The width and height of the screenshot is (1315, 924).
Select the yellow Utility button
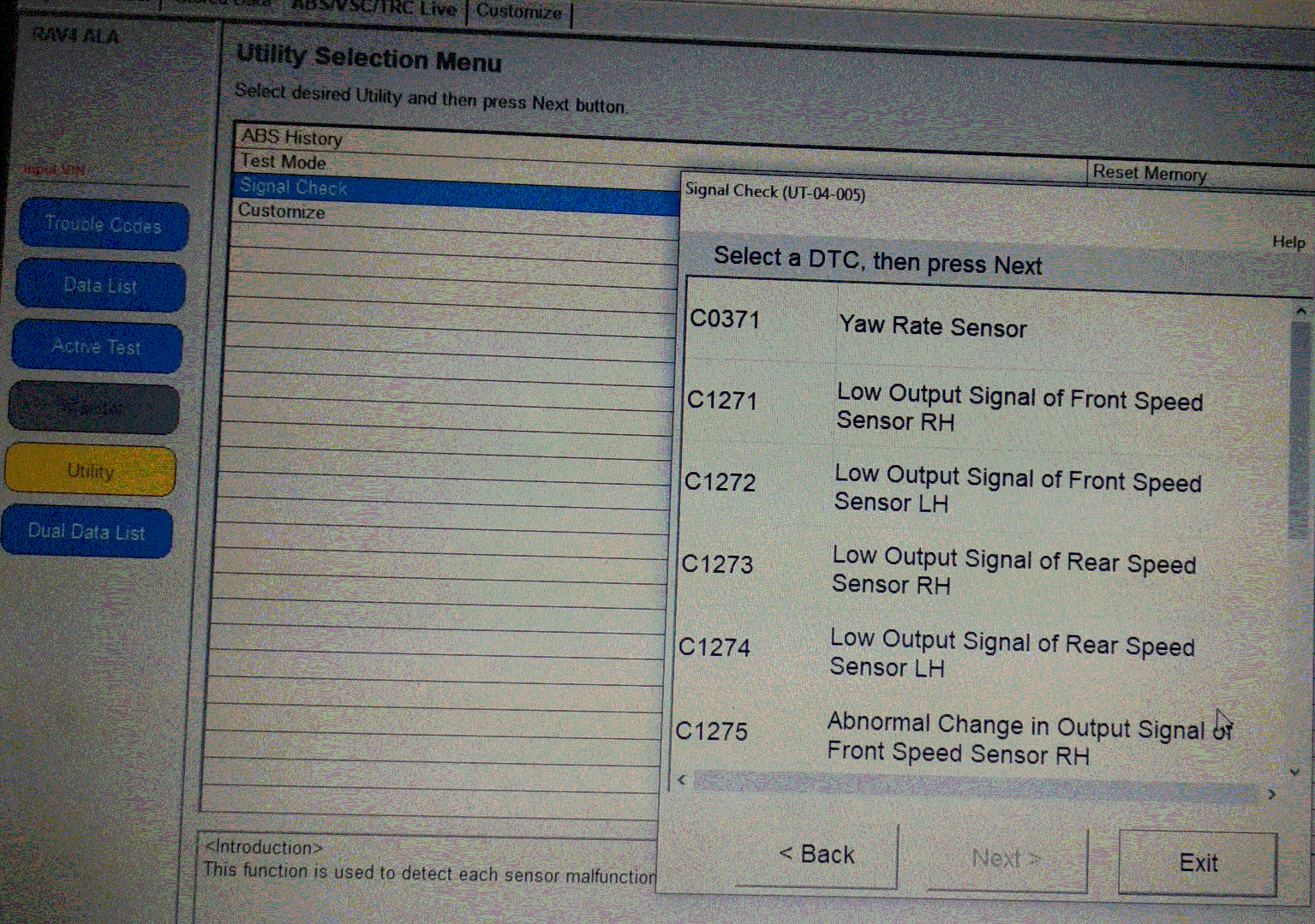click(x=91, y=470)
